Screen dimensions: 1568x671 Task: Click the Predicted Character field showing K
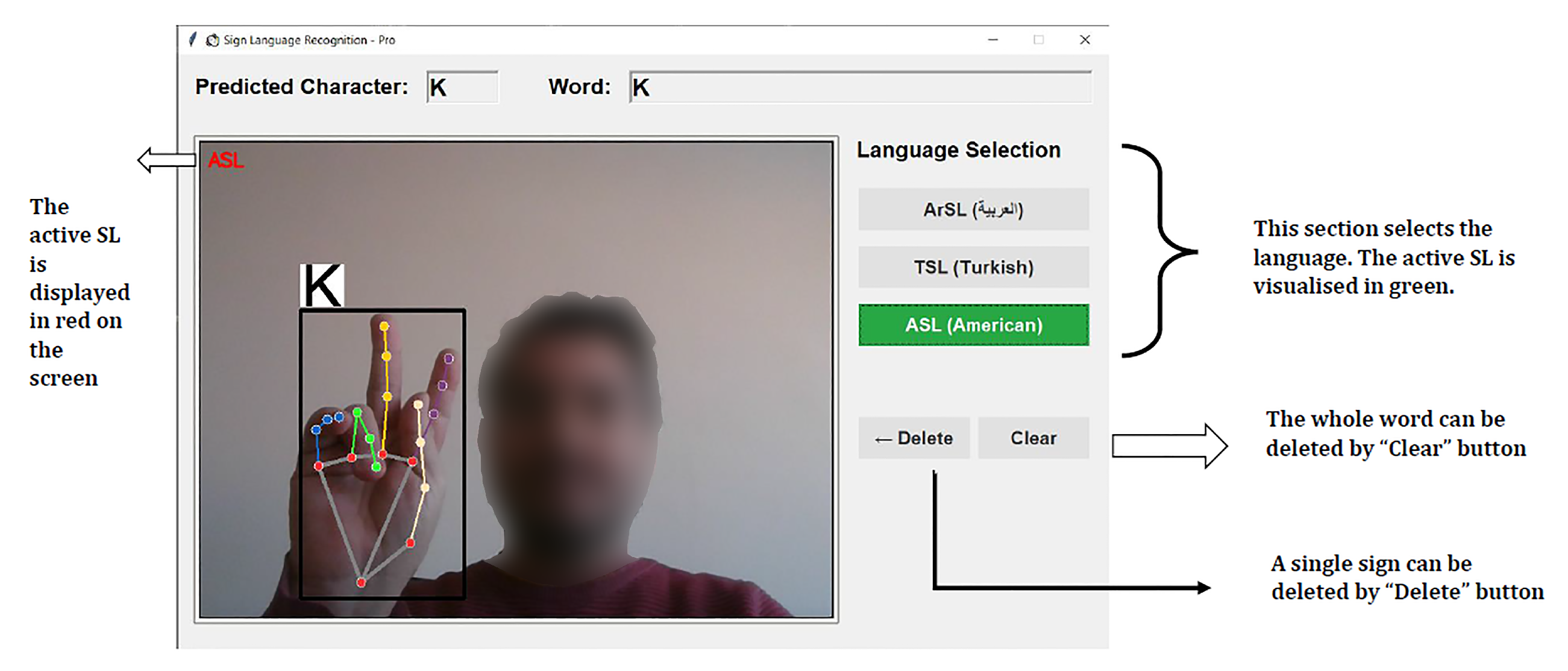tap(462, 87)
